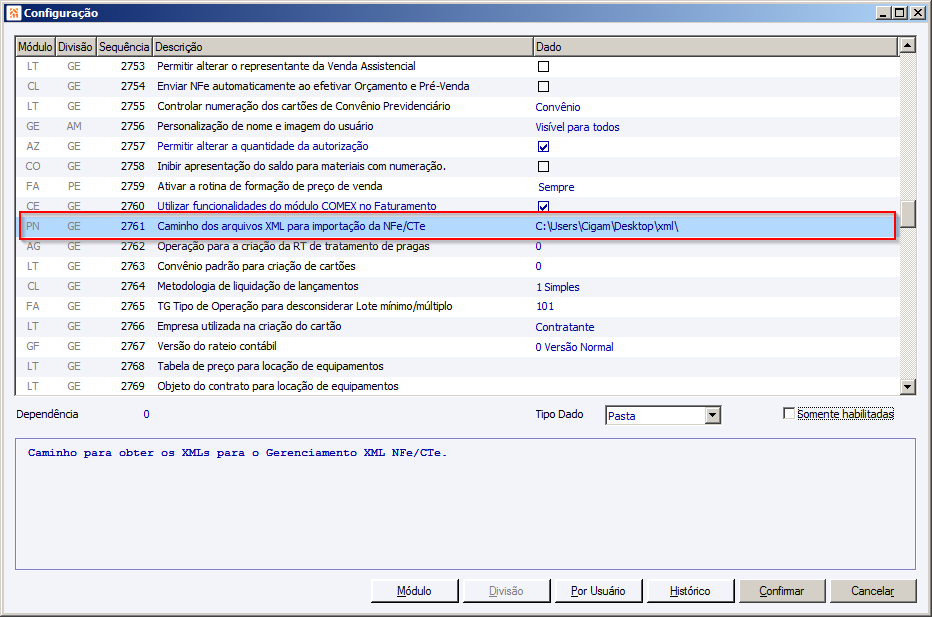Select row 2768 Tabela de preço para locação

457,366
